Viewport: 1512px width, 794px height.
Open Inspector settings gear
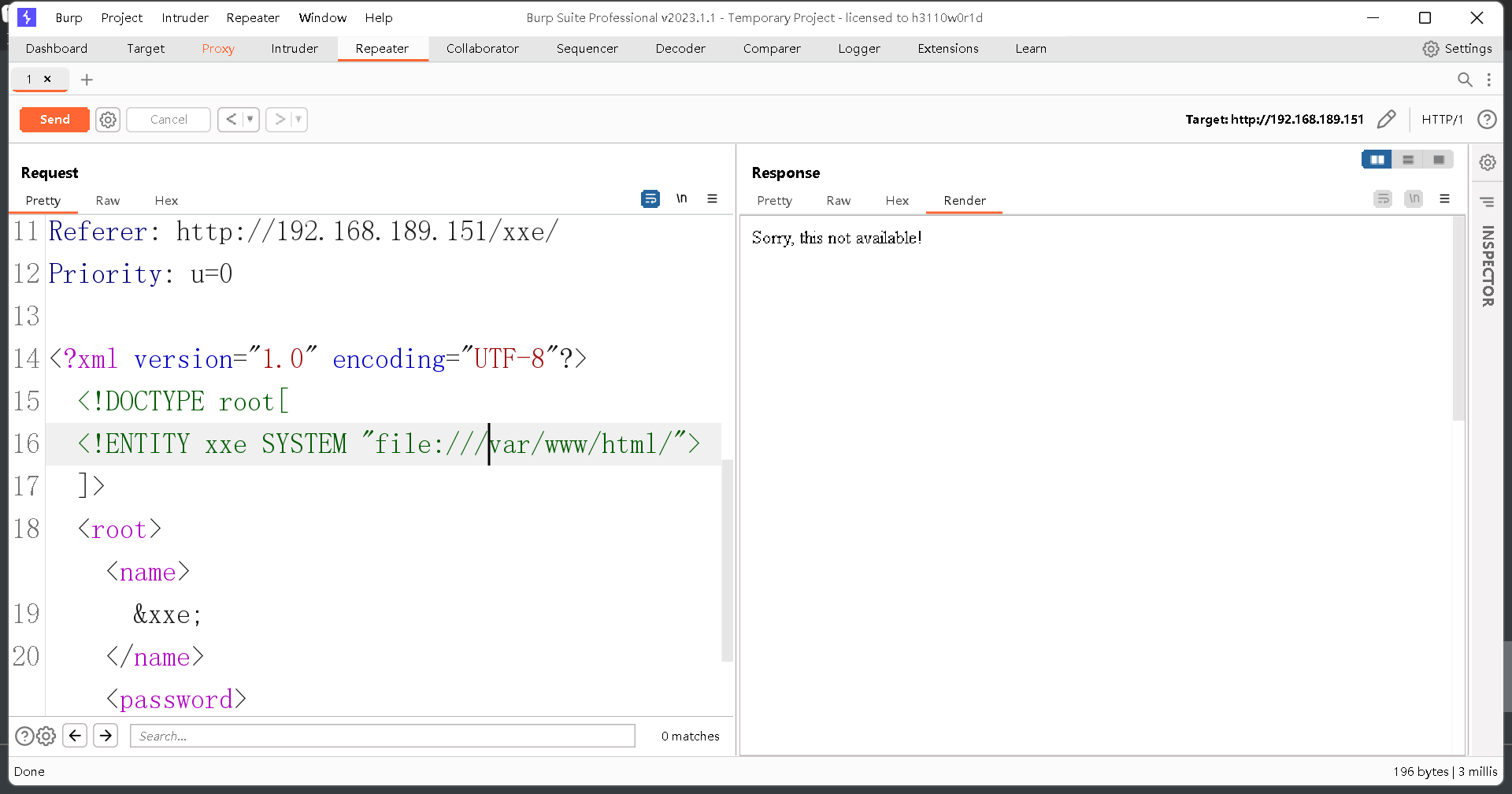(1488, 162)
